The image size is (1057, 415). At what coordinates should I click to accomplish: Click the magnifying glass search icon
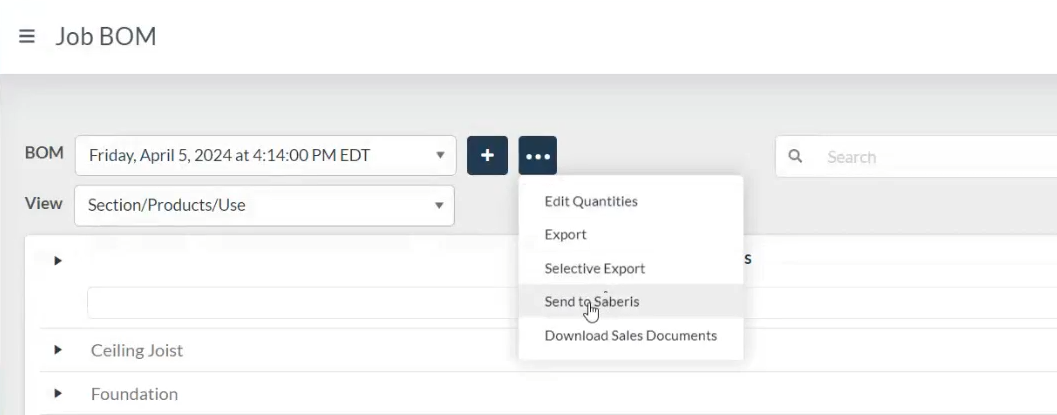pyautogui.click(x=796, y=157)
